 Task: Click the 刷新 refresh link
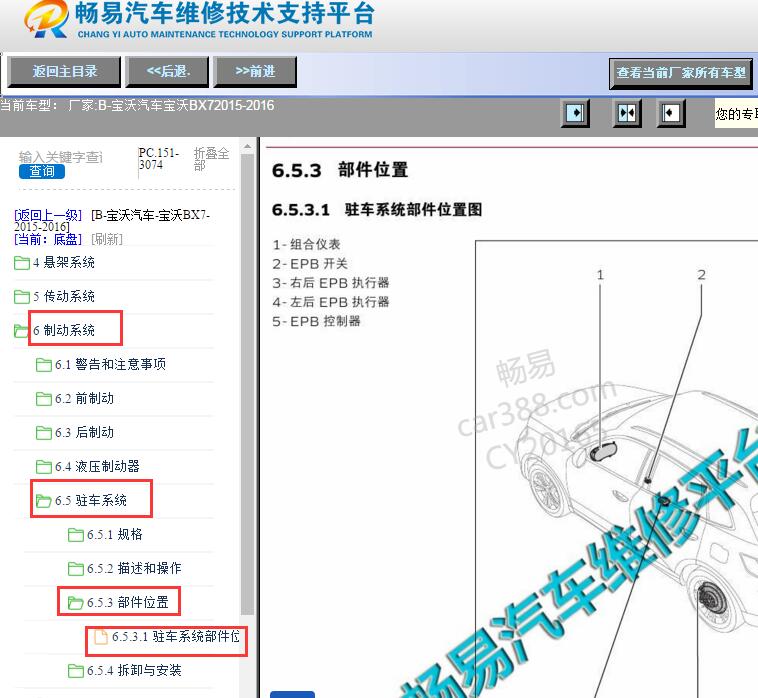(x=107, y=239)
